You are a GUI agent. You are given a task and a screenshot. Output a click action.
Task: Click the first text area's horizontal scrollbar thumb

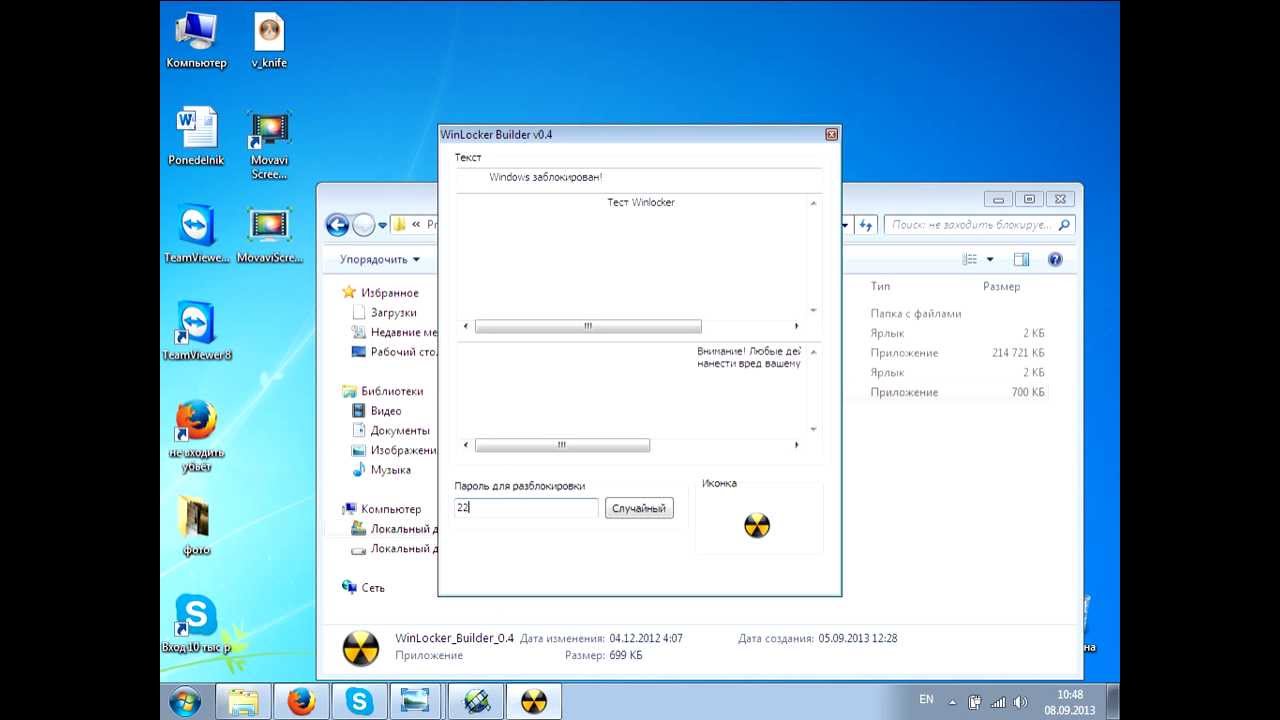tap(588, 326)
